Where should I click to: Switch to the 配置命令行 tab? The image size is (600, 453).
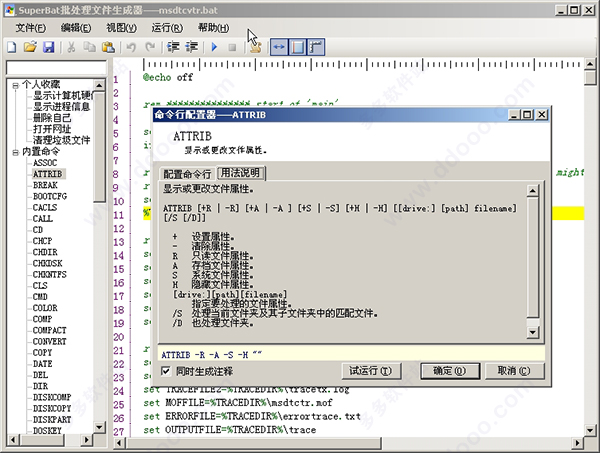[187, 174]
